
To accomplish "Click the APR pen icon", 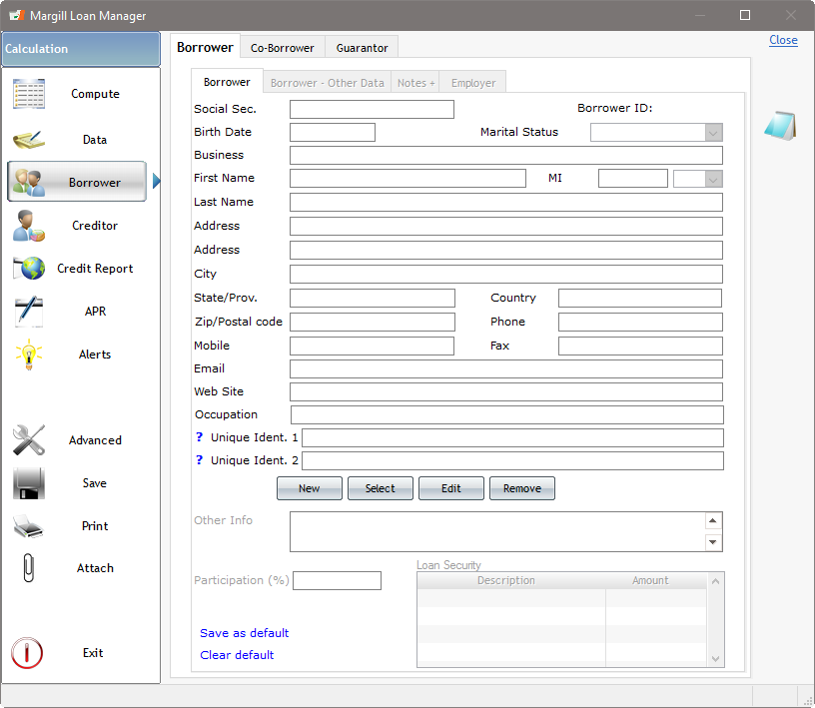I will pos(29,311).
